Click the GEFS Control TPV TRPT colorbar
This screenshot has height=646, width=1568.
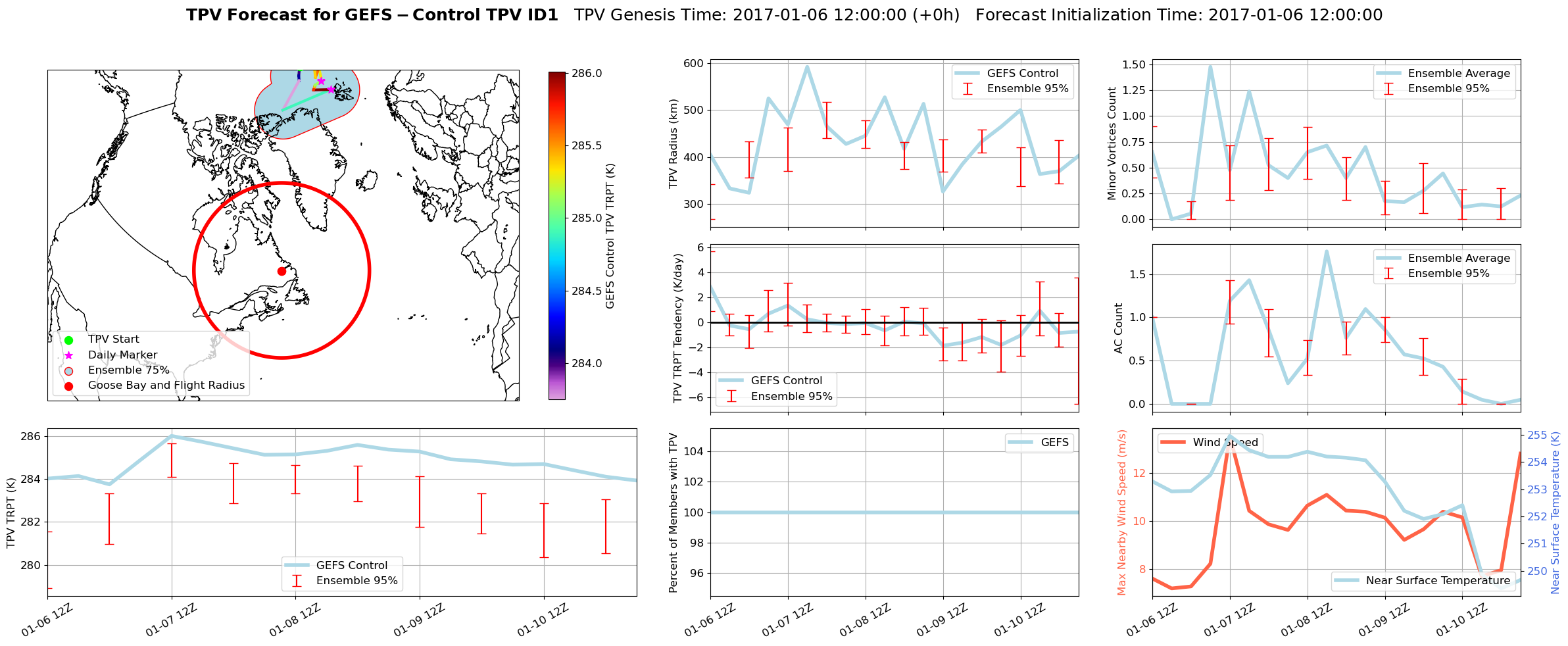tap(556, 236)
